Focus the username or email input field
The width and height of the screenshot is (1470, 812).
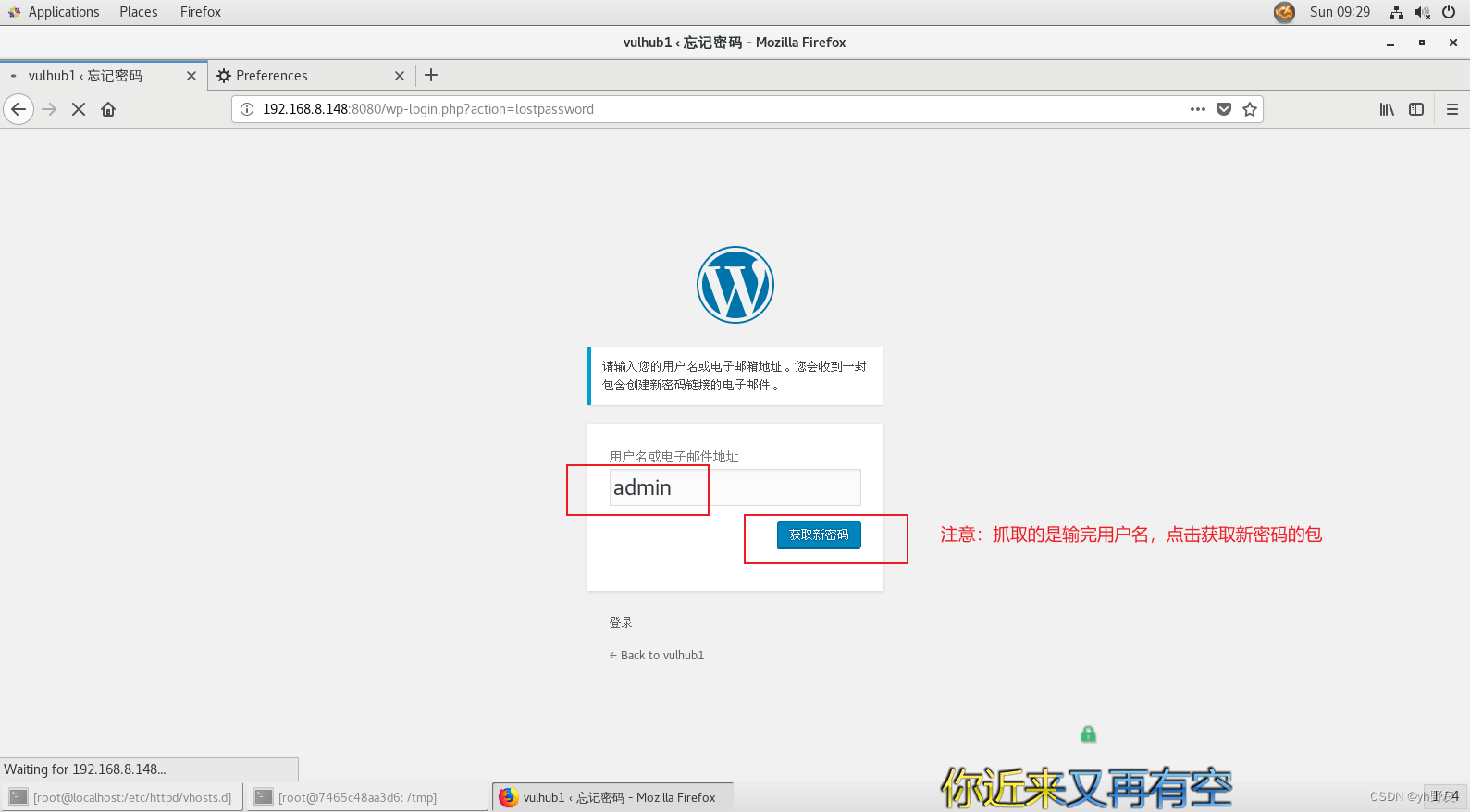(x=735, y=487)
